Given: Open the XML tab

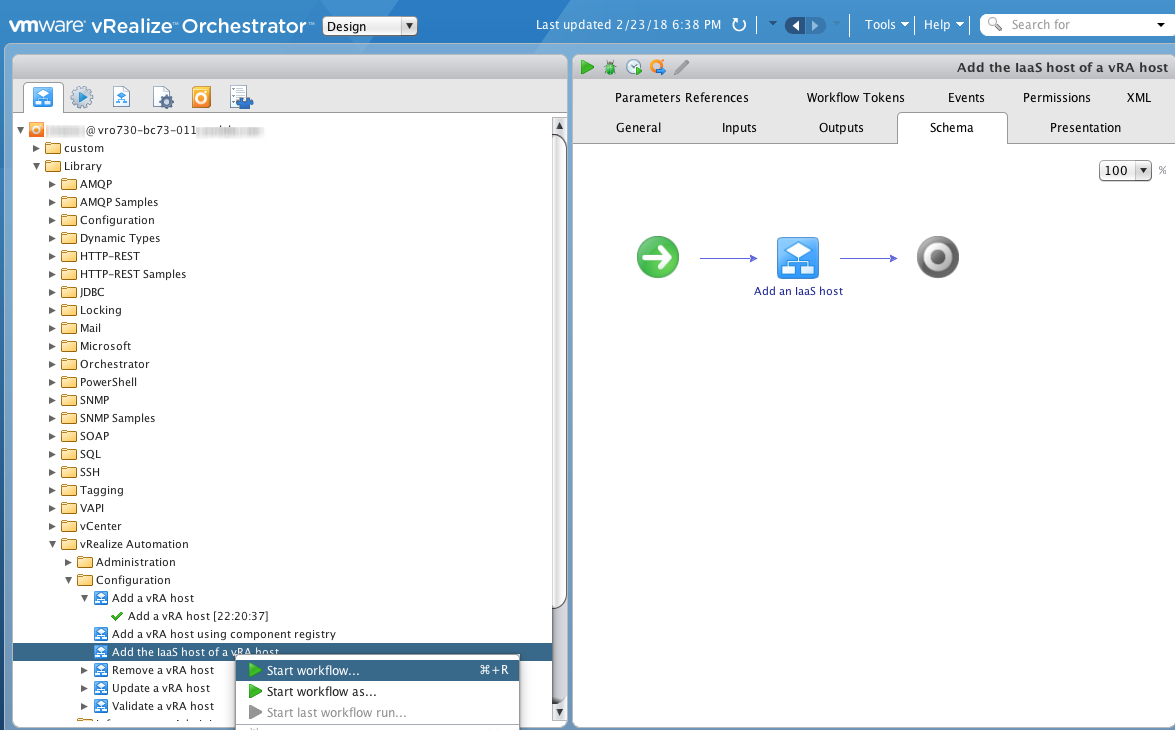Looking at the screenshot, I should pyautogui.click(x=1138, y=97).
